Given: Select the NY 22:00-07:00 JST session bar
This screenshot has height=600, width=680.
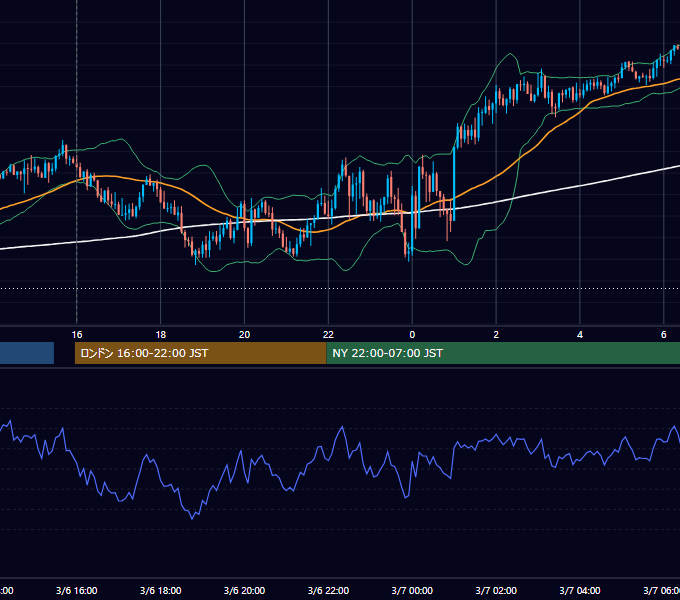Looking at the screenshot, I should coord(503,353).
